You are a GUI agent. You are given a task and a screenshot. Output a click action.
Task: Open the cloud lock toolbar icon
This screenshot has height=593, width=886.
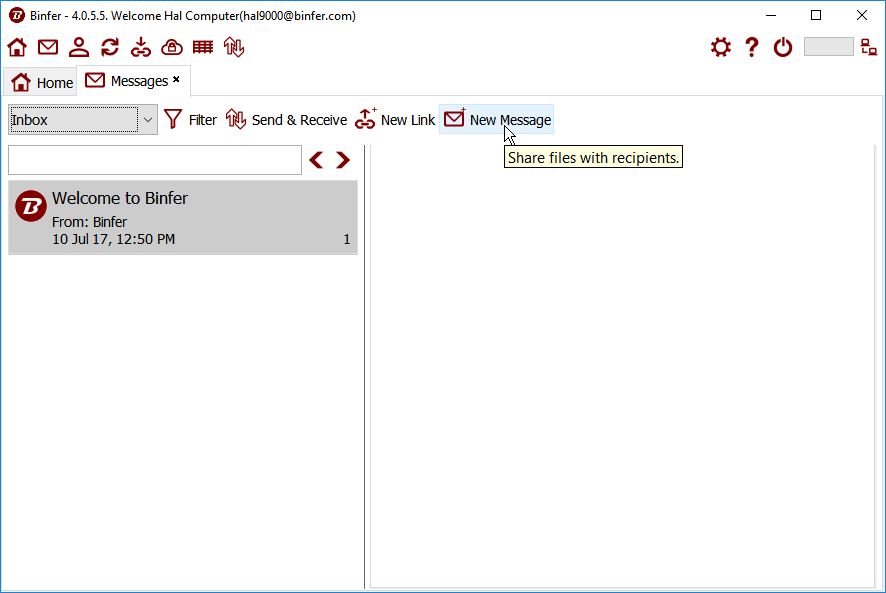[172, 47]
